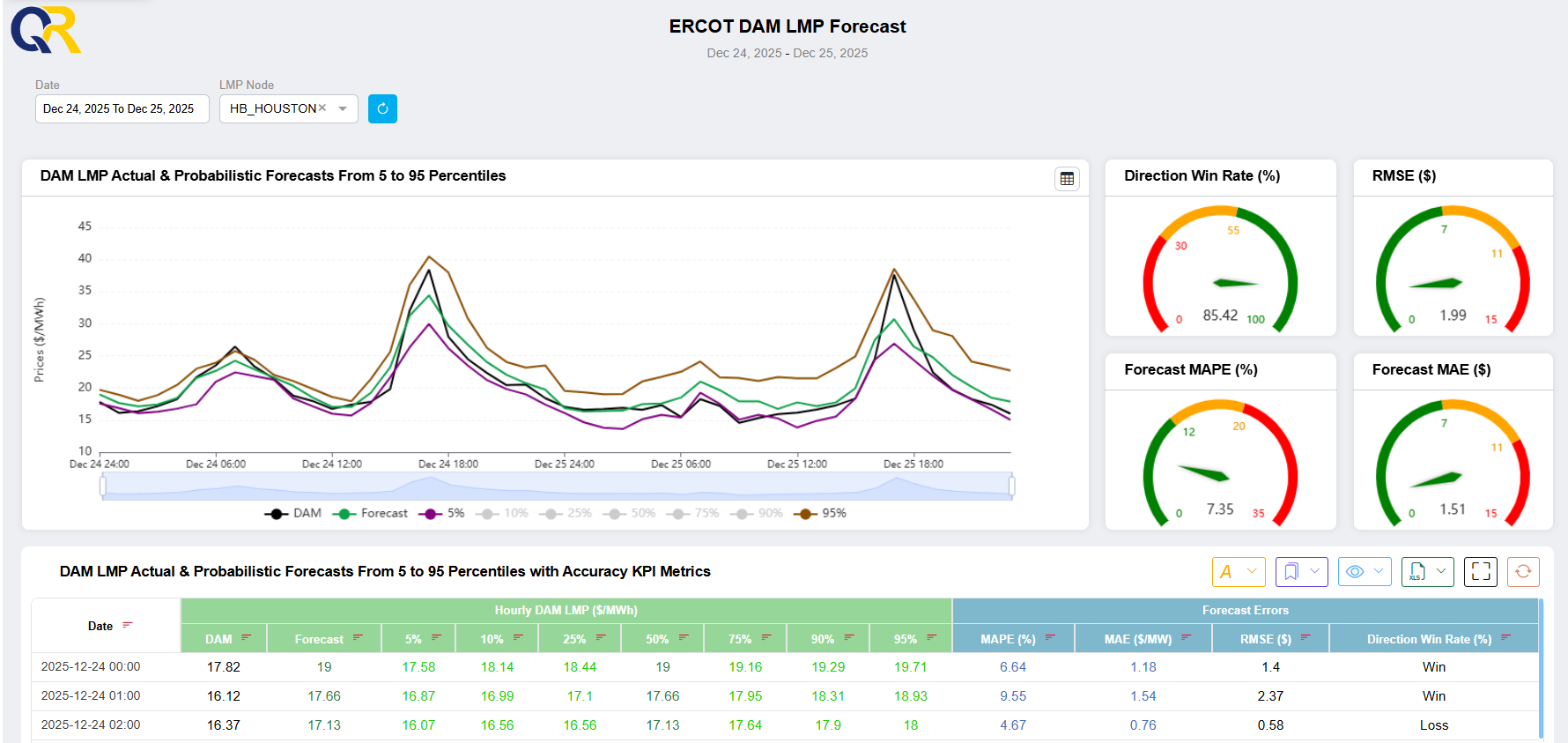This screenshot has height=743, width=1568.
Task: Open the date range field showing Dec 24, 2025
Action: pyautogui.click(x=122, y=108)
